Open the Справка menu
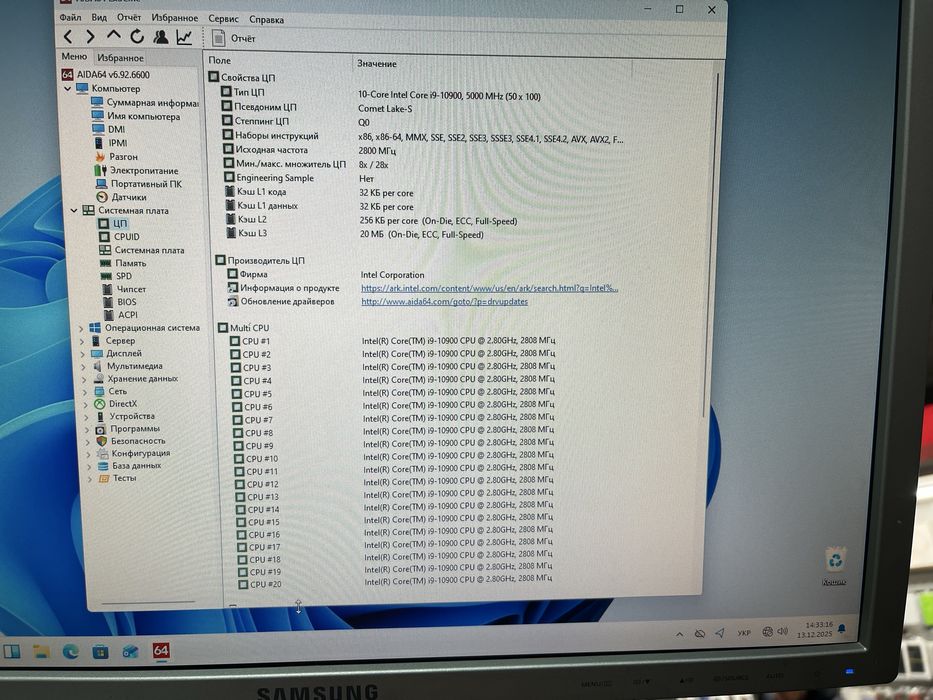 coord(267,19)
